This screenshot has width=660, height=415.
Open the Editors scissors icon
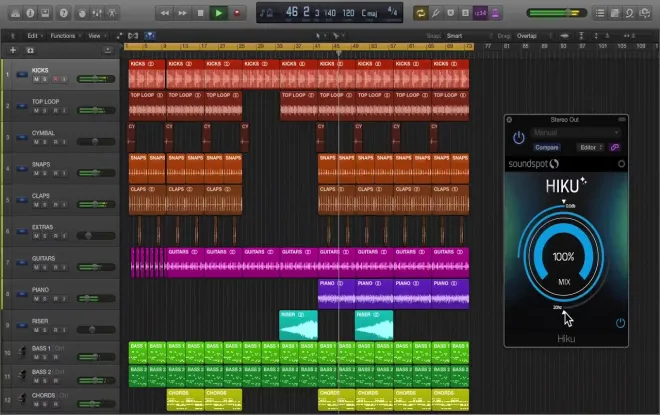(x=112, y=13)
